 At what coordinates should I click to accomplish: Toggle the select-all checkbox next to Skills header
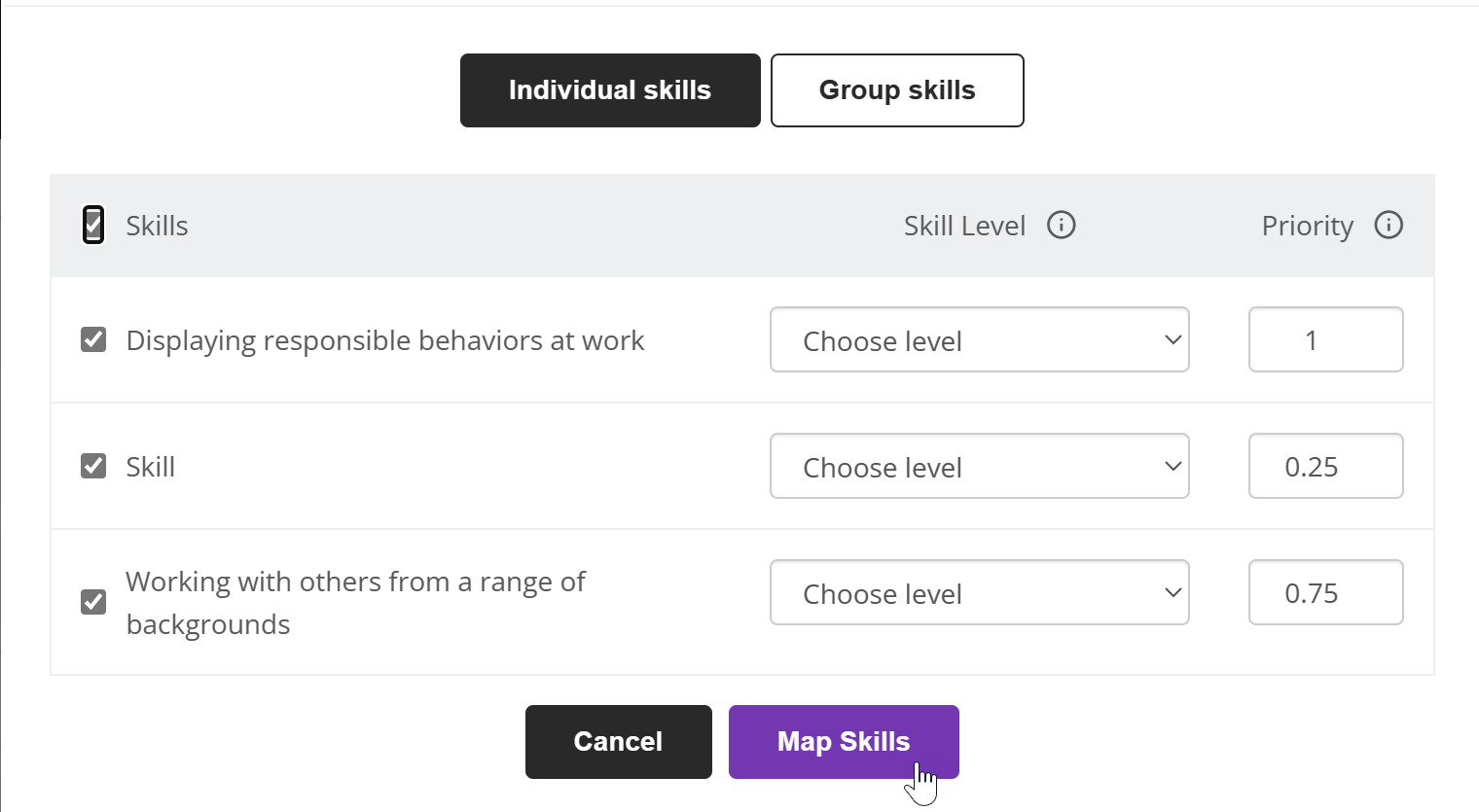pyautogui.click(x=93, y=226)
